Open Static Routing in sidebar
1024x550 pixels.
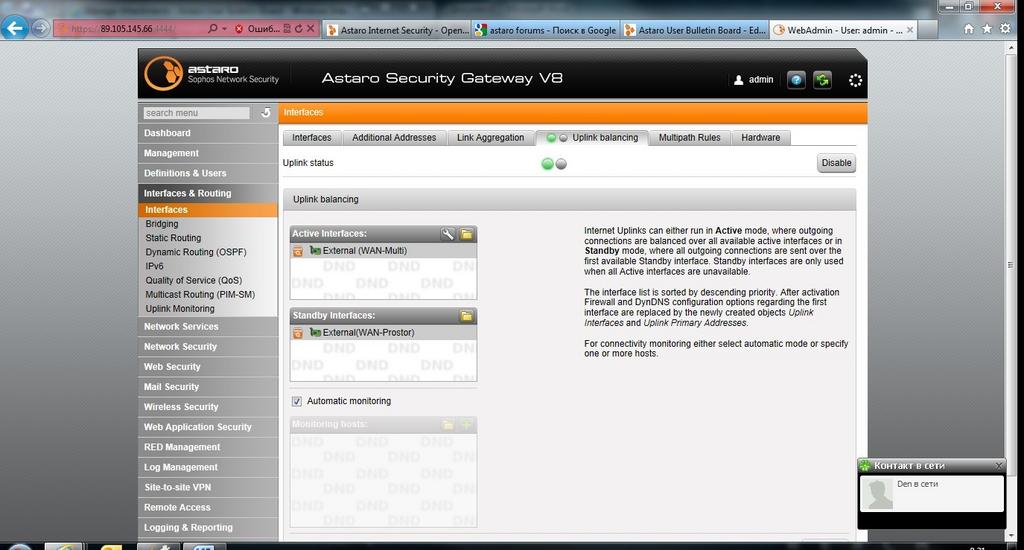coord(173,238)
